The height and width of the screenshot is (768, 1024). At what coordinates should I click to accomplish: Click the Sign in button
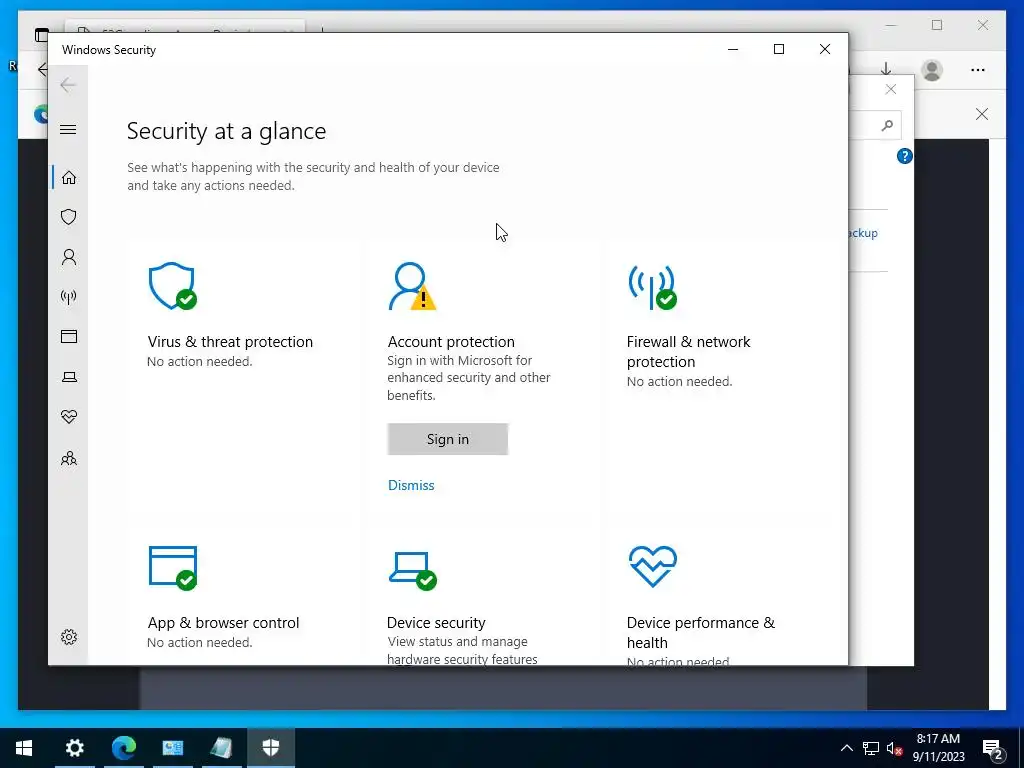click(x=447, y=439)
